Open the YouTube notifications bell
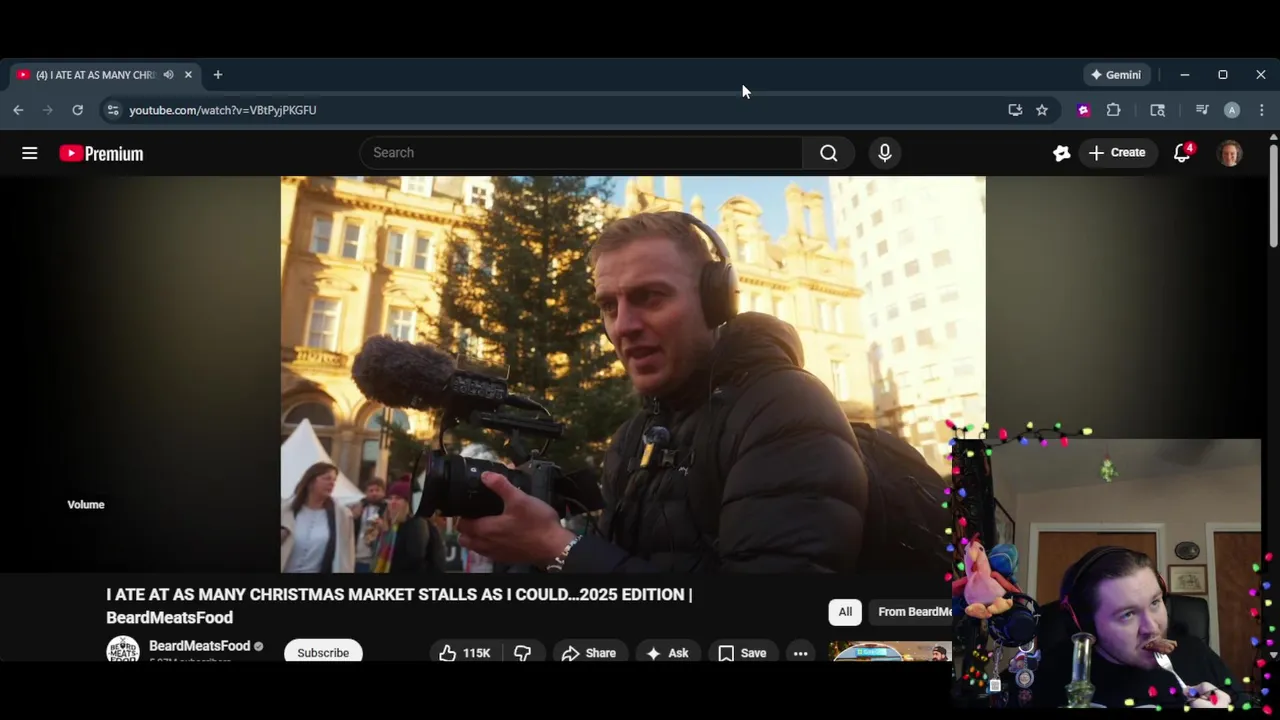Screen dimensions: 1280x720 pyautogui.click(x=1182, y=153)
